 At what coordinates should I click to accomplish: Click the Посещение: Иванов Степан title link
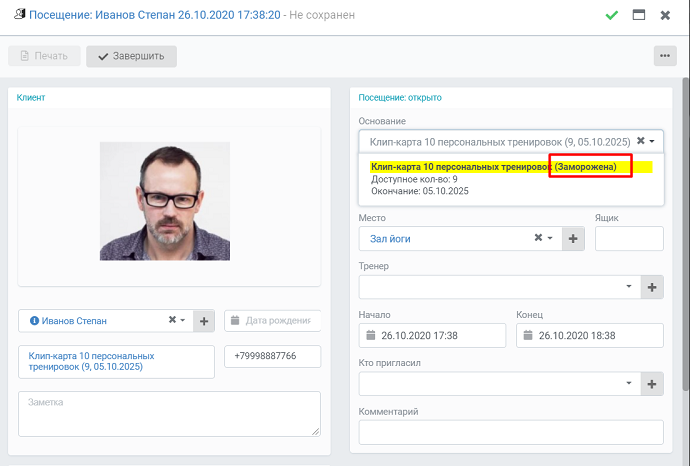155,15
